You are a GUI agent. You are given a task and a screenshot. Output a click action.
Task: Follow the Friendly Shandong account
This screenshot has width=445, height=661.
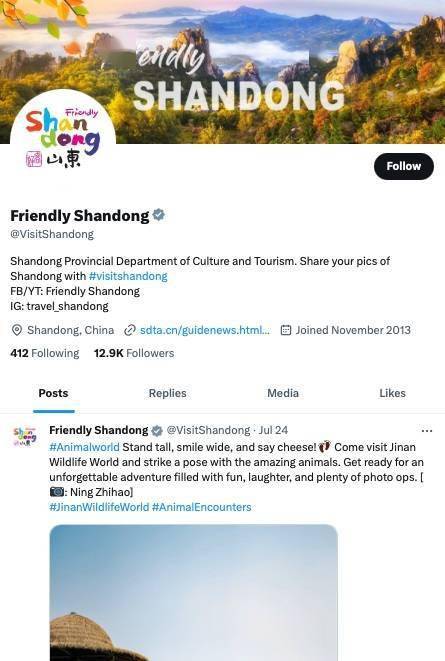(404, 166)
